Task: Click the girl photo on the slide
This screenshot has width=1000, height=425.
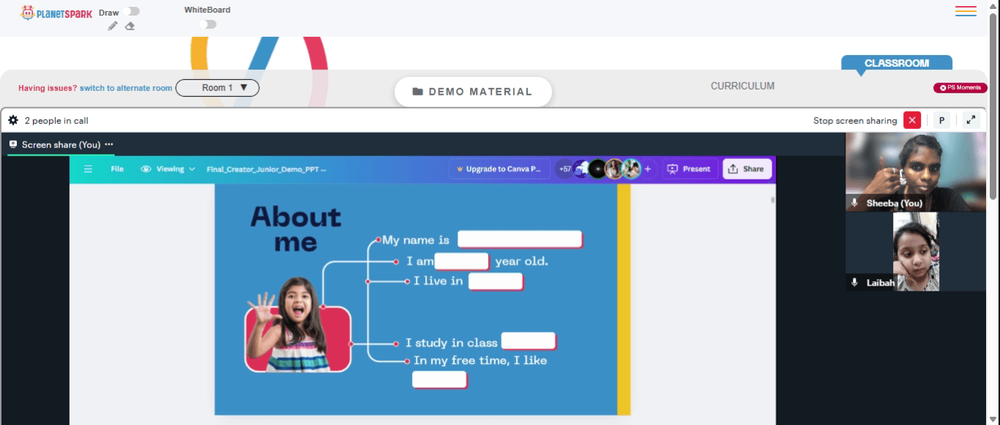Action: click(x=298, y=325)
